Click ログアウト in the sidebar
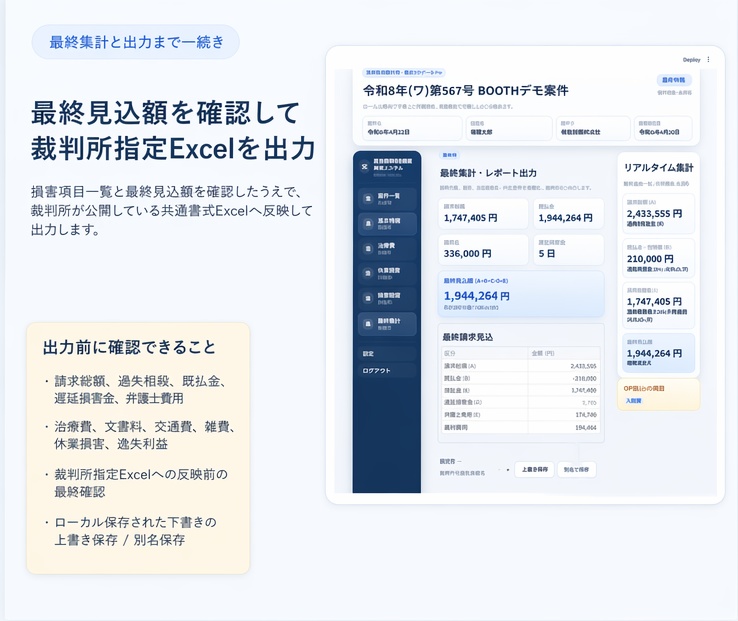738x621 pixels. coord(387,371)
